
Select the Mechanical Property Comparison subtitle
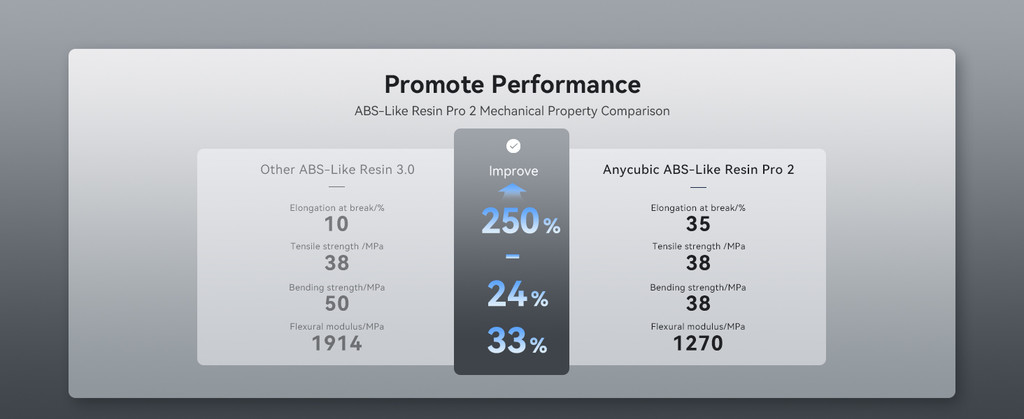pyautogui.click(x=512, y=111)
